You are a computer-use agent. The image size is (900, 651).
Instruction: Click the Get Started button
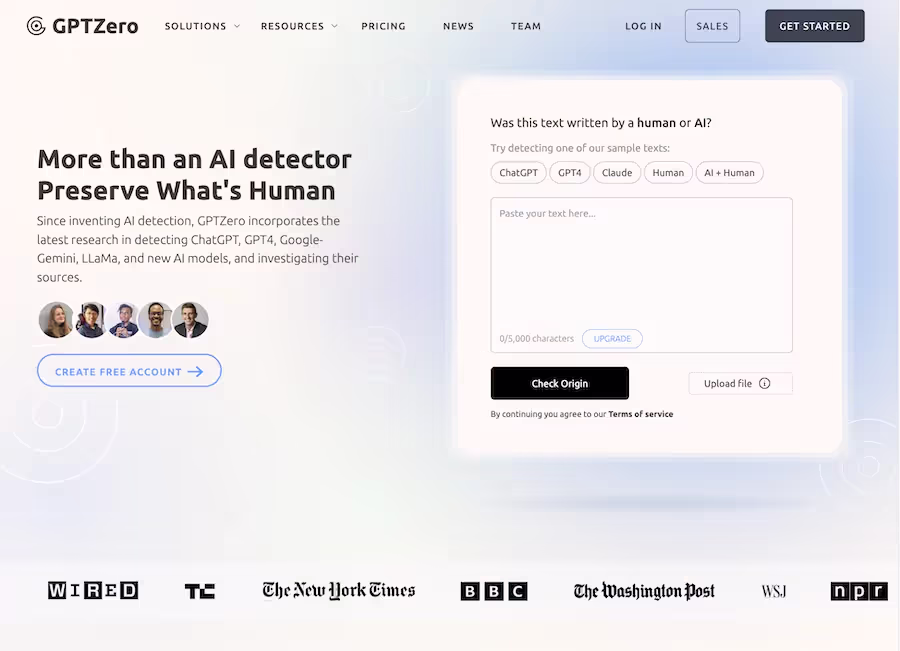pyautogui.click(x=814, y=26)
